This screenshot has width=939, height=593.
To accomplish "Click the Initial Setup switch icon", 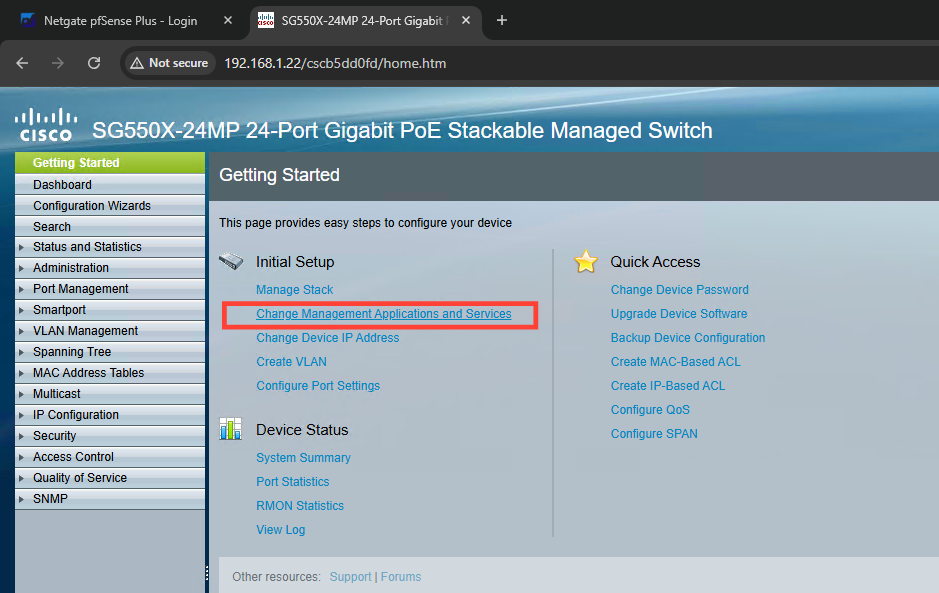I will coord(231,262).
